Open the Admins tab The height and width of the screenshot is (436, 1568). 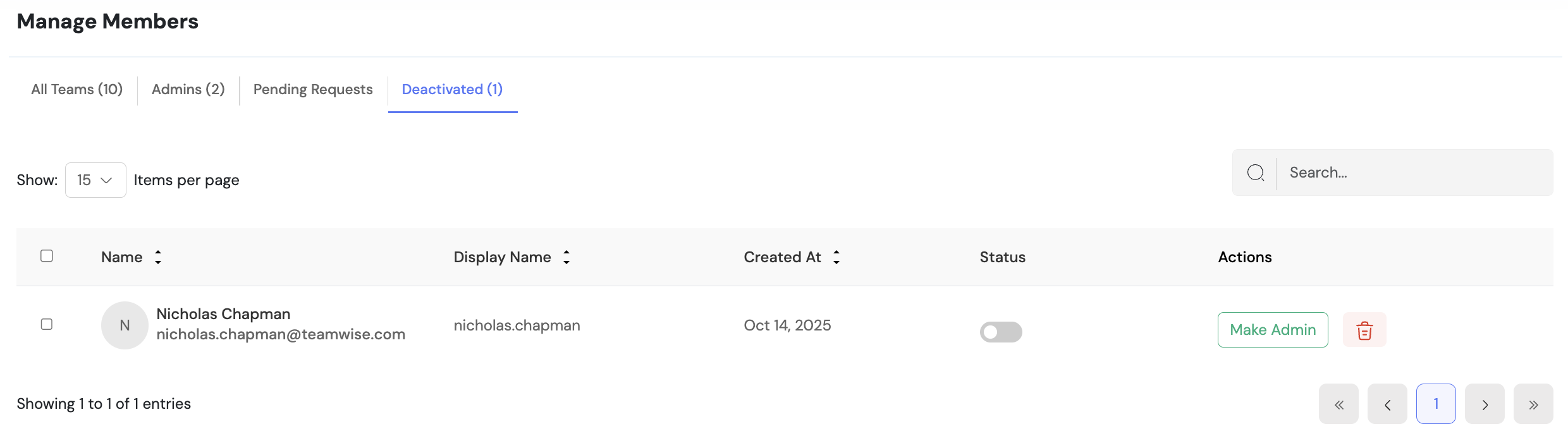188,90
